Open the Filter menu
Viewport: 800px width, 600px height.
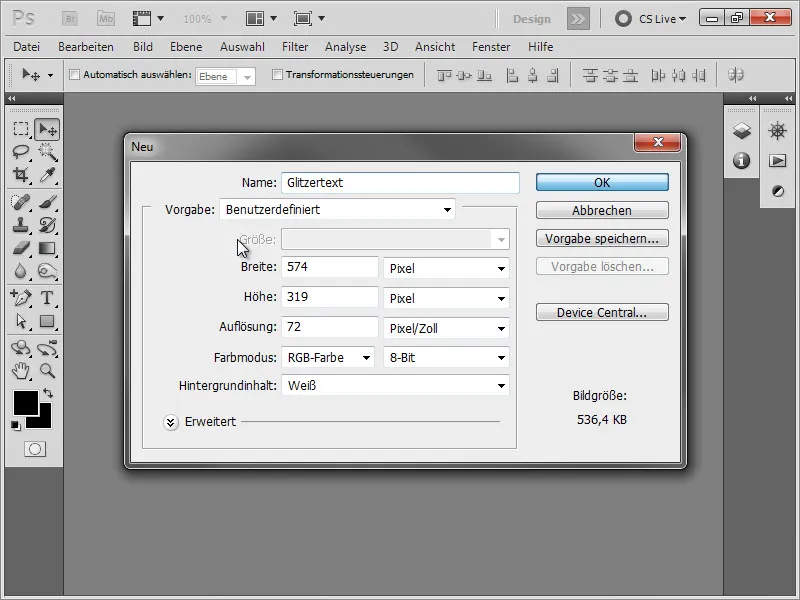click(295, 47)
